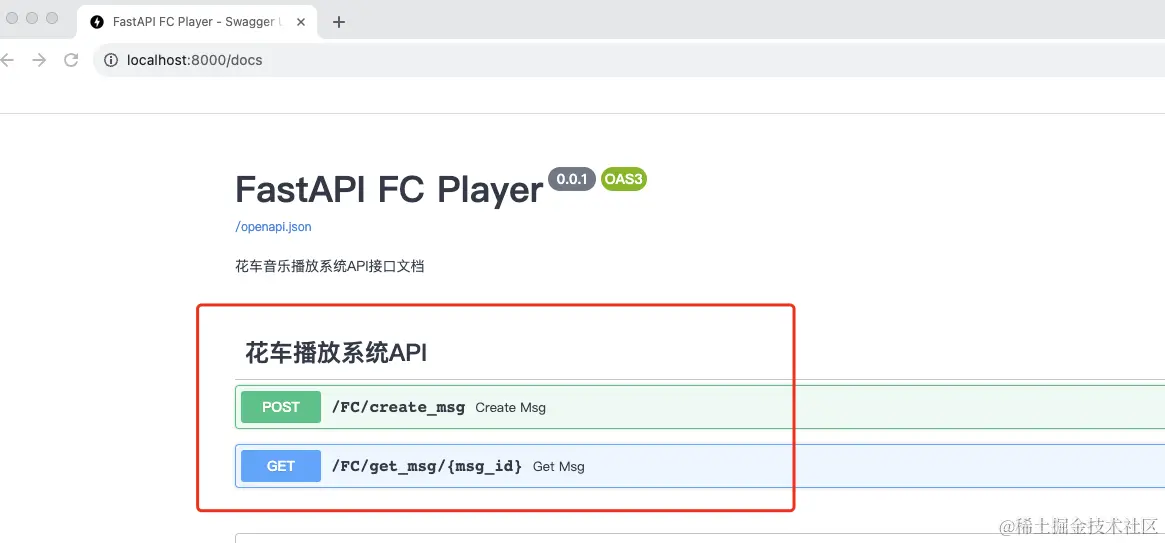This screenshot has height=543, width=1165.
Task: Click the 花车音乐播放系统API接口文档 description
Action: point(330,266)
